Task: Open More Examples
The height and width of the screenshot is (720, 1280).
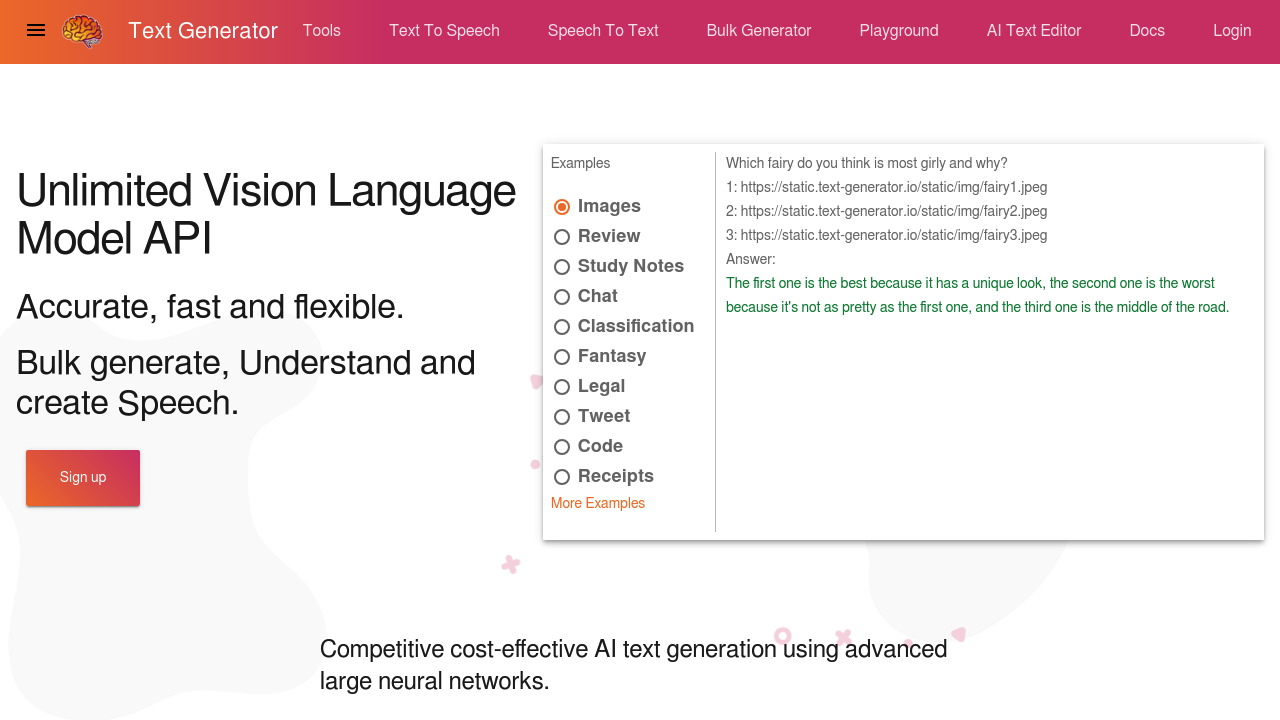Action: 597,503
